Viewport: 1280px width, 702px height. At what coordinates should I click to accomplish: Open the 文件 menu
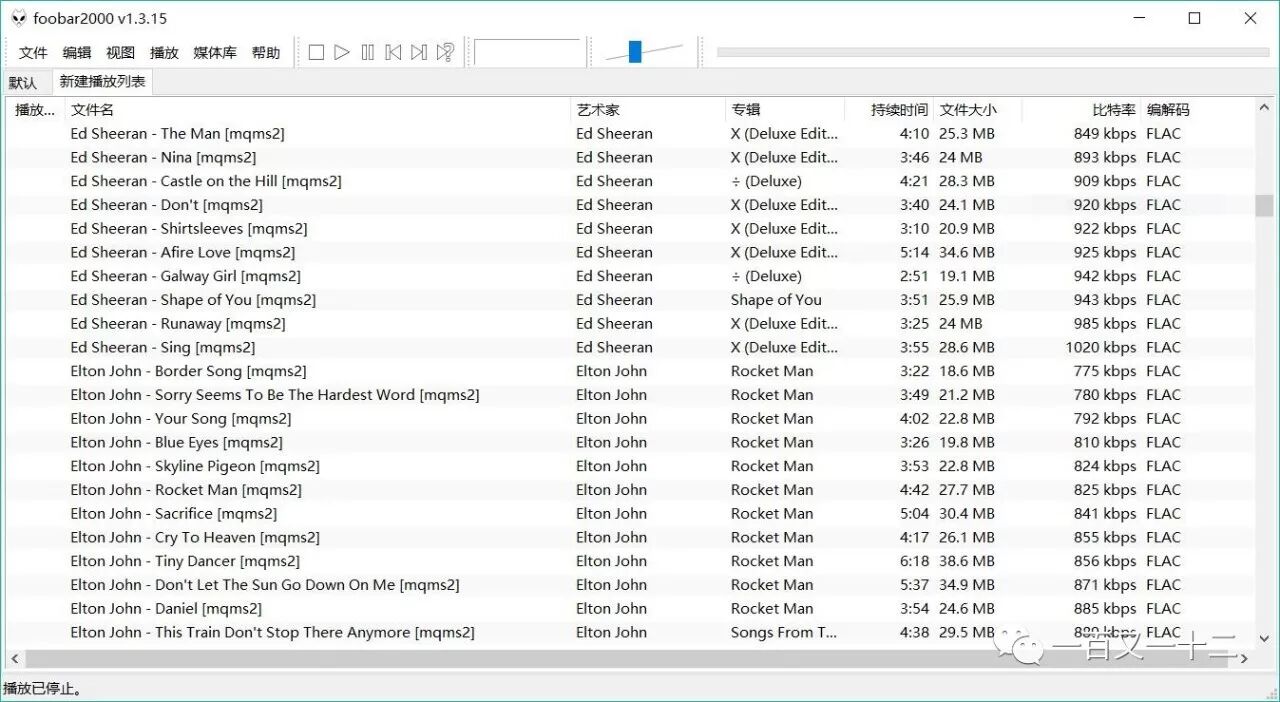33,53
